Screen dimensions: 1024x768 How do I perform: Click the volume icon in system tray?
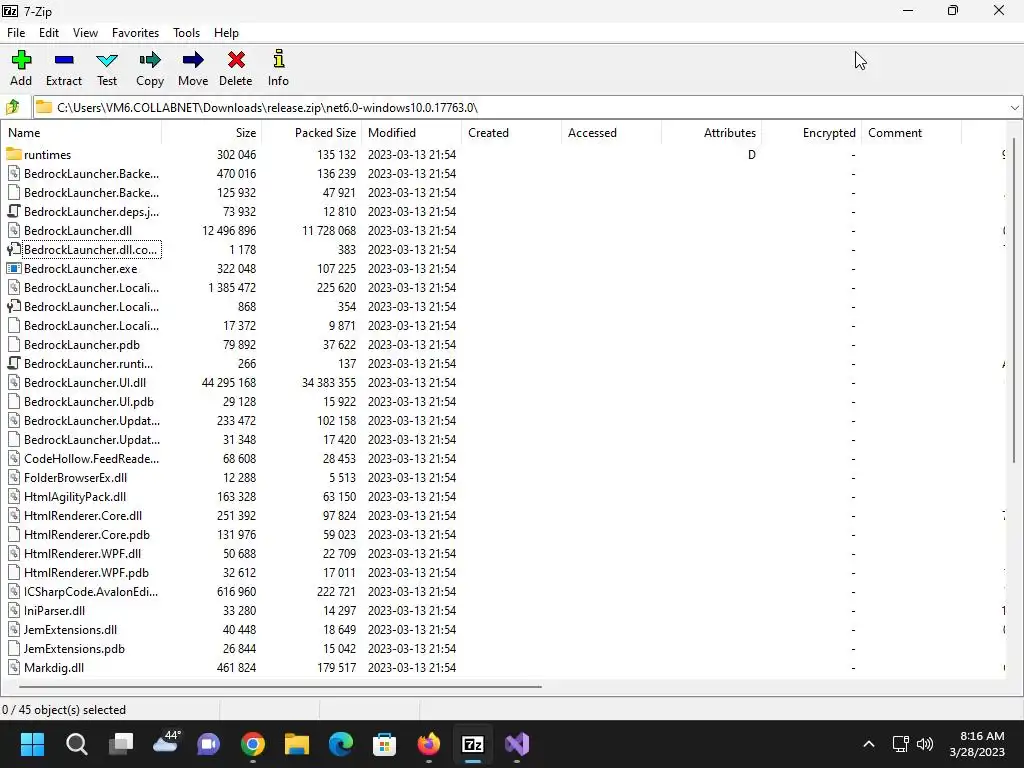coord(925,744)
